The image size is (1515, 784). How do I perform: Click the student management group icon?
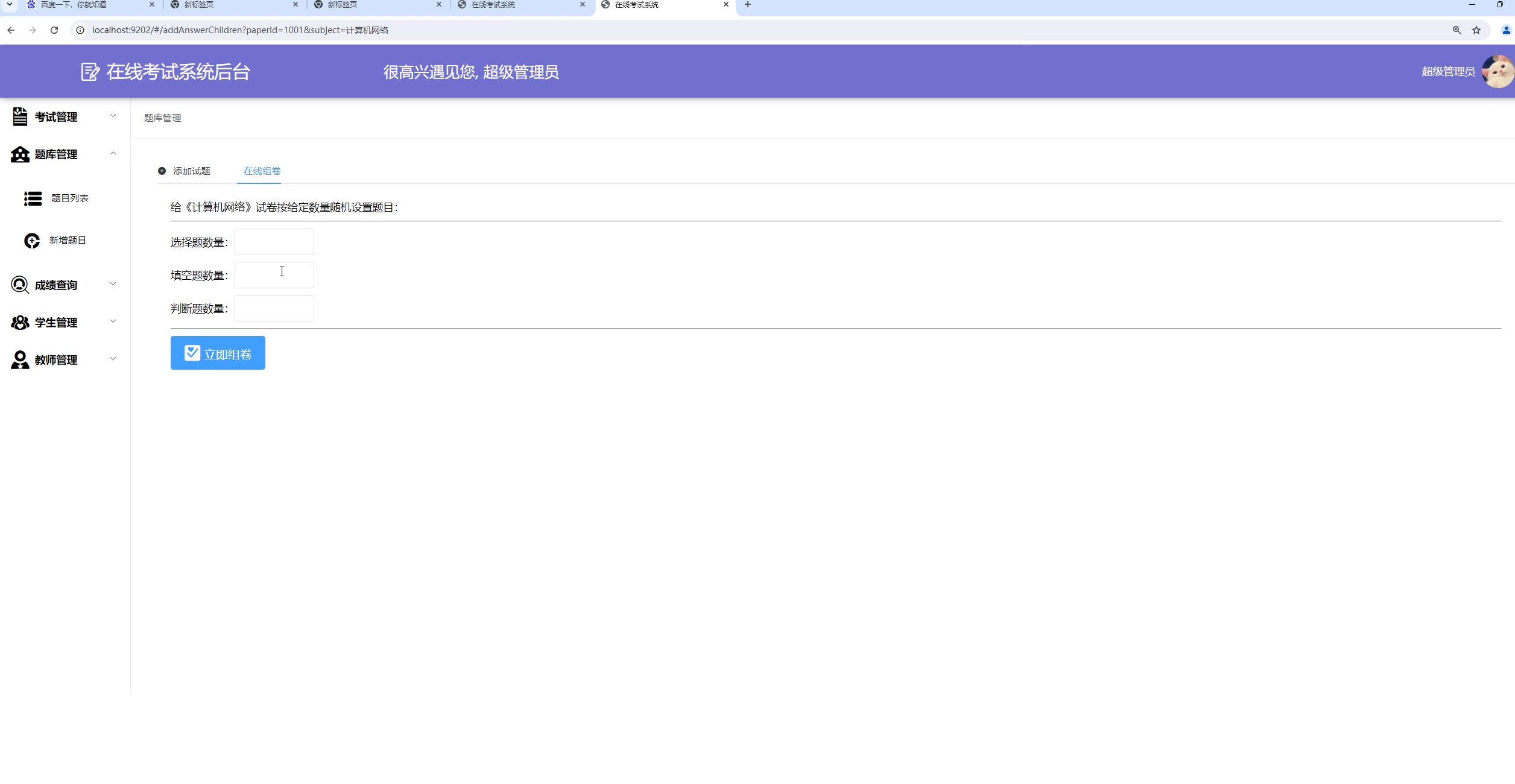point(20,323)
